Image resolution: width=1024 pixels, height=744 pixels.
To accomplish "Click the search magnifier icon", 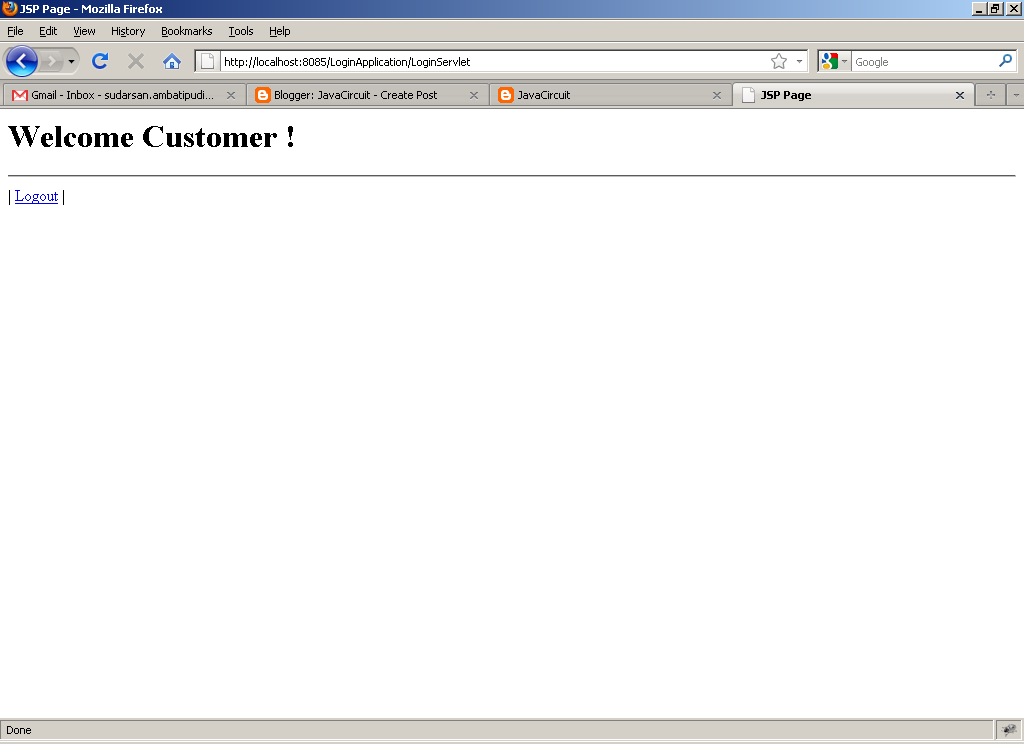I will tap(1006, 61).
